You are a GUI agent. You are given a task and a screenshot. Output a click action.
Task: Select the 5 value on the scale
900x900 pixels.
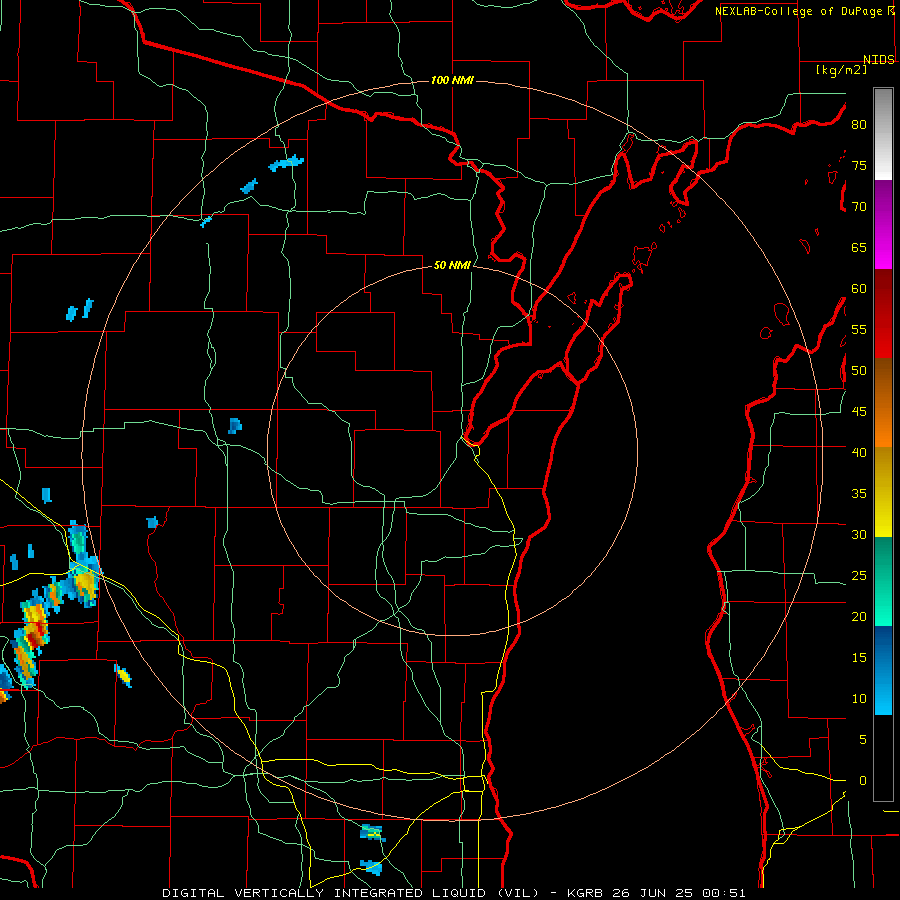(x=863, y=739)
